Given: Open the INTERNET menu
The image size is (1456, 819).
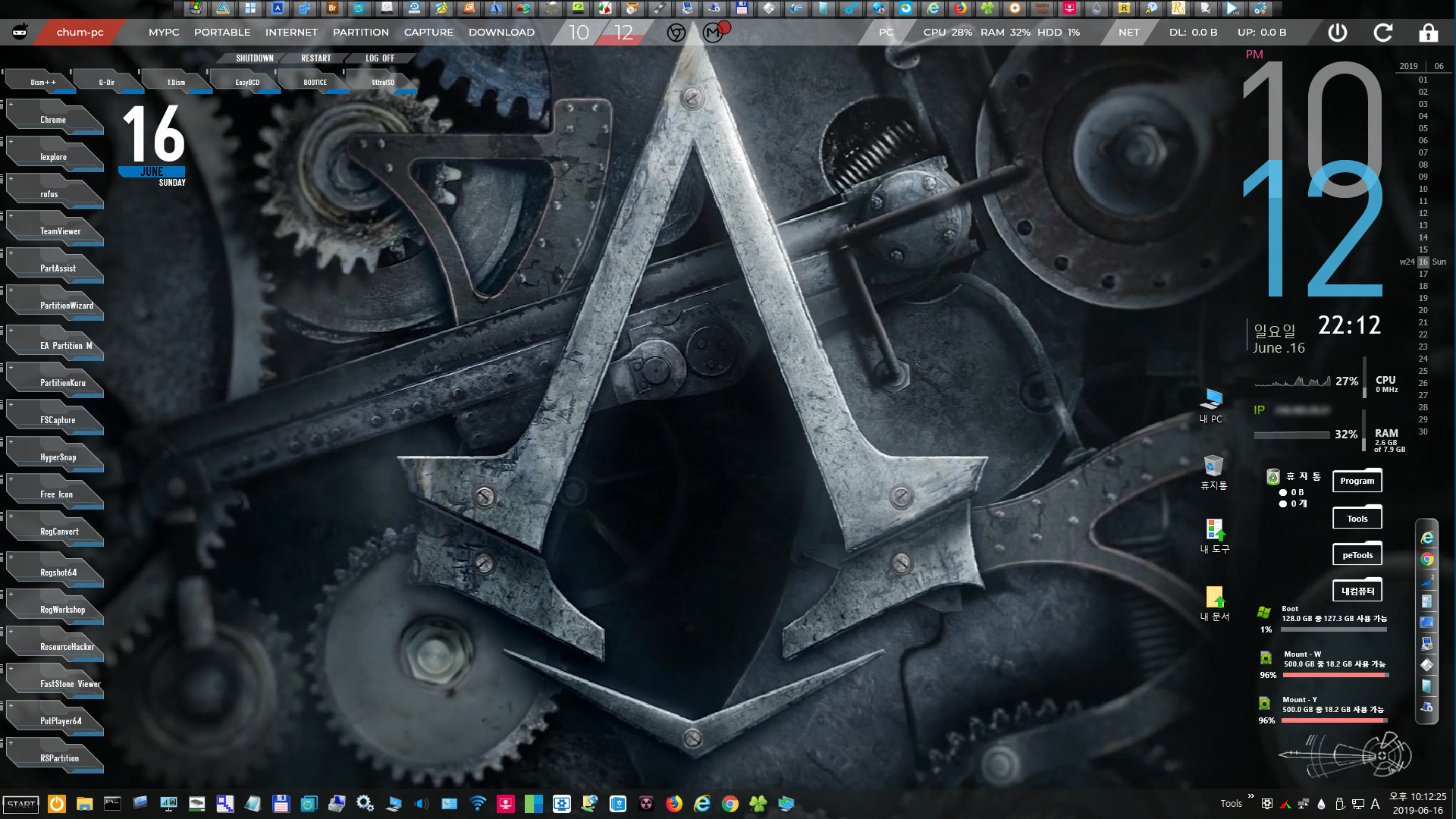Looking at the screenshot, I should pyautogui.click(x=291, y=33).
